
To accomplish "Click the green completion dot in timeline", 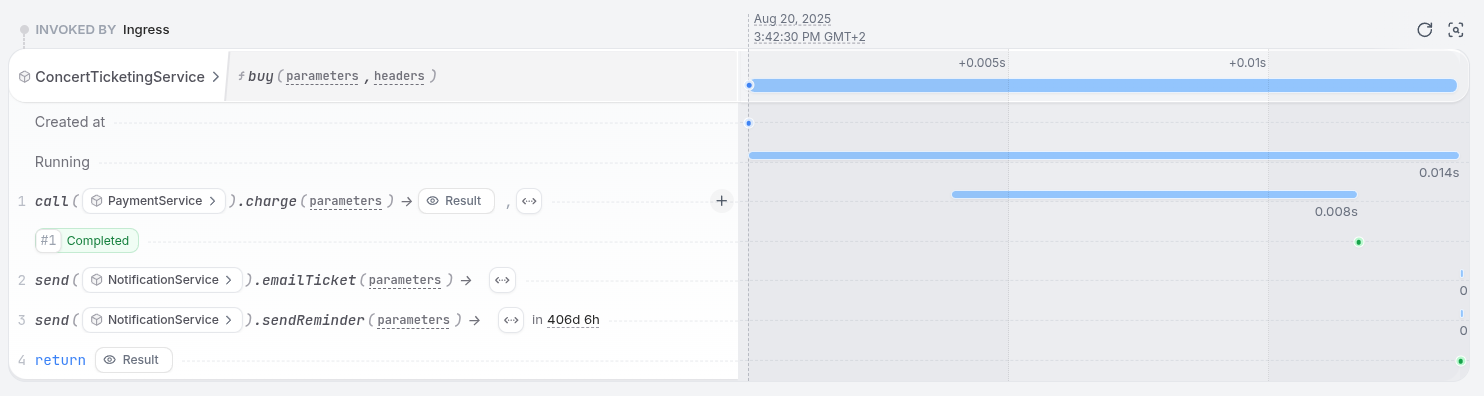I will click(1358, 242).
